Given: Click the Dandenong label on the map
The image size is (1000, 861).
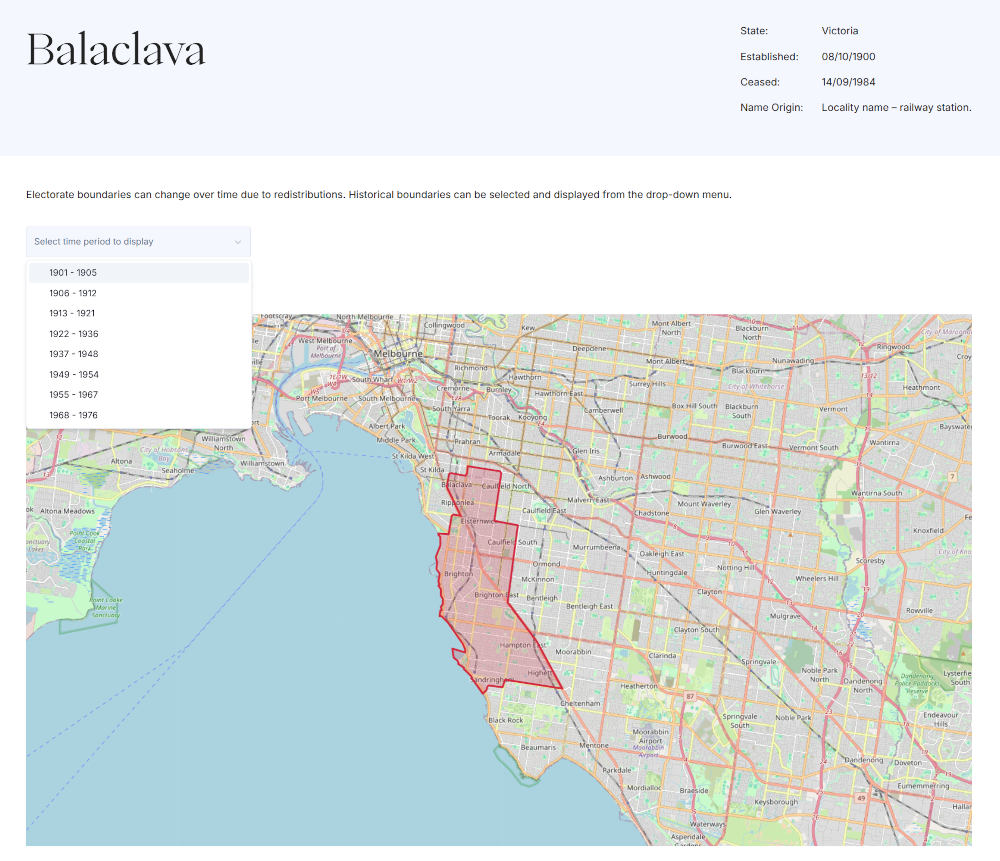Looking at the screenshot, I should (864, 760).
